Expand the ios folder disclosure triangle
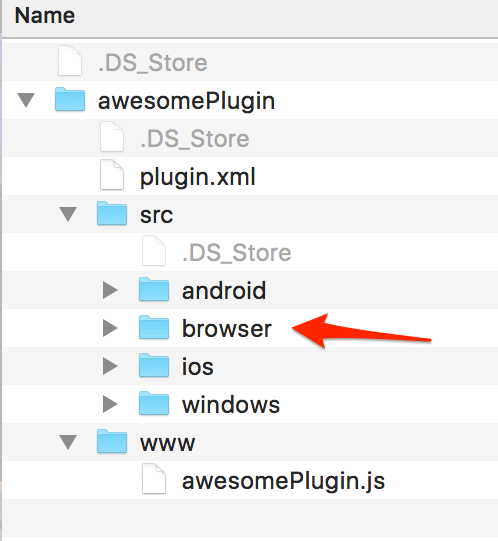Image resolution: width=498 pixels, height=541 pixels. pyautogui.click(x=110, y=366)
